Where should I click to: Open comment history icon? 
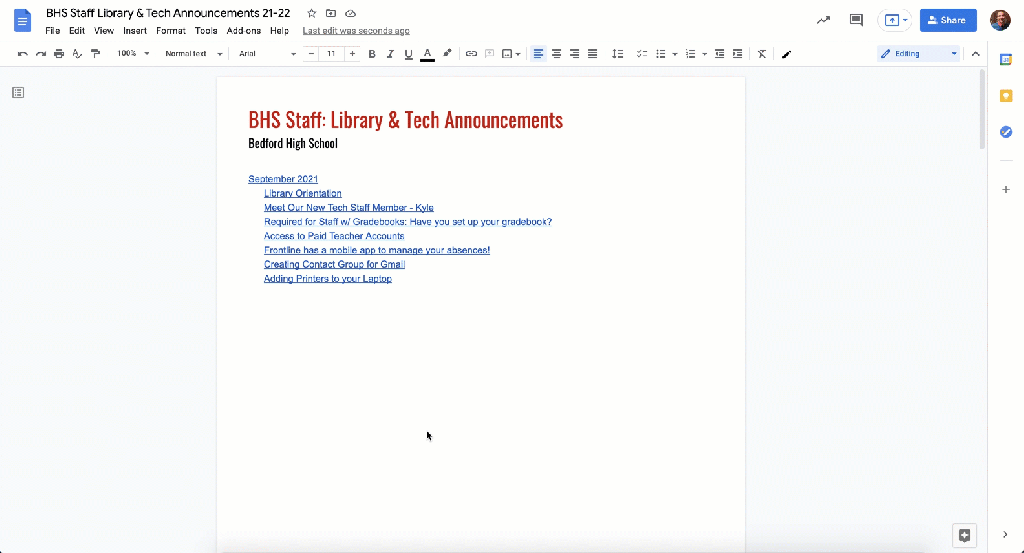(856, 20)
